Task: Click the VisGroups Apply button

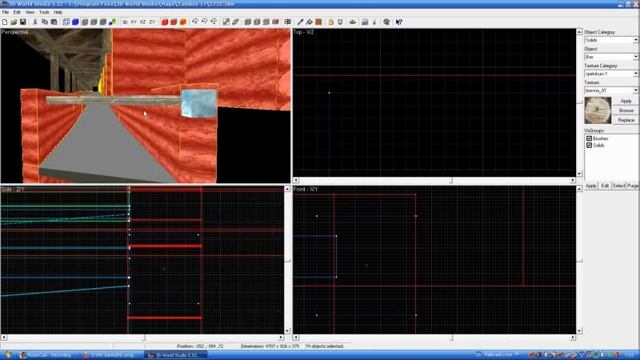Action: click(591, 186)
